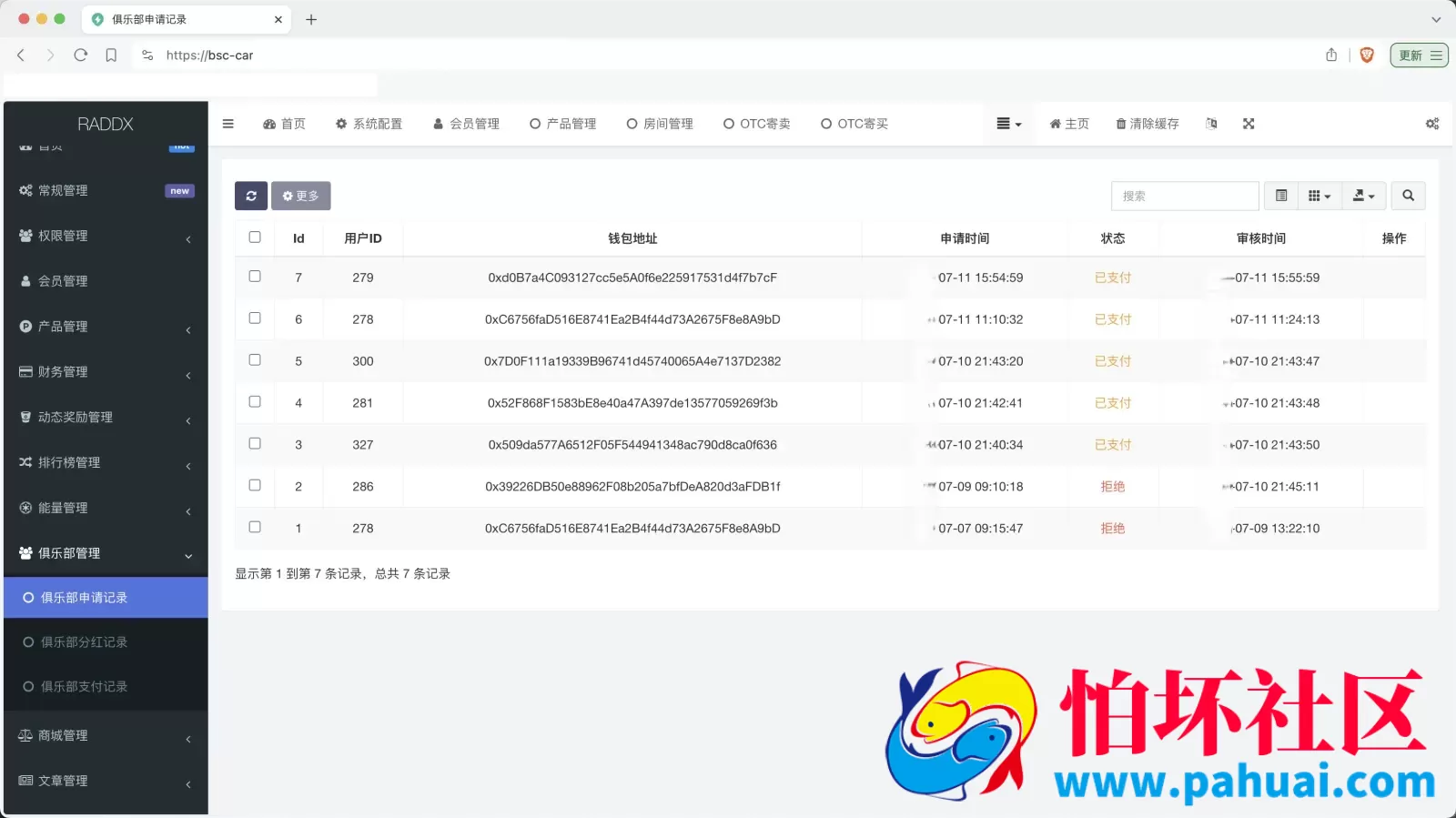Open 会员管理 in the sidebar

(106, 281)
